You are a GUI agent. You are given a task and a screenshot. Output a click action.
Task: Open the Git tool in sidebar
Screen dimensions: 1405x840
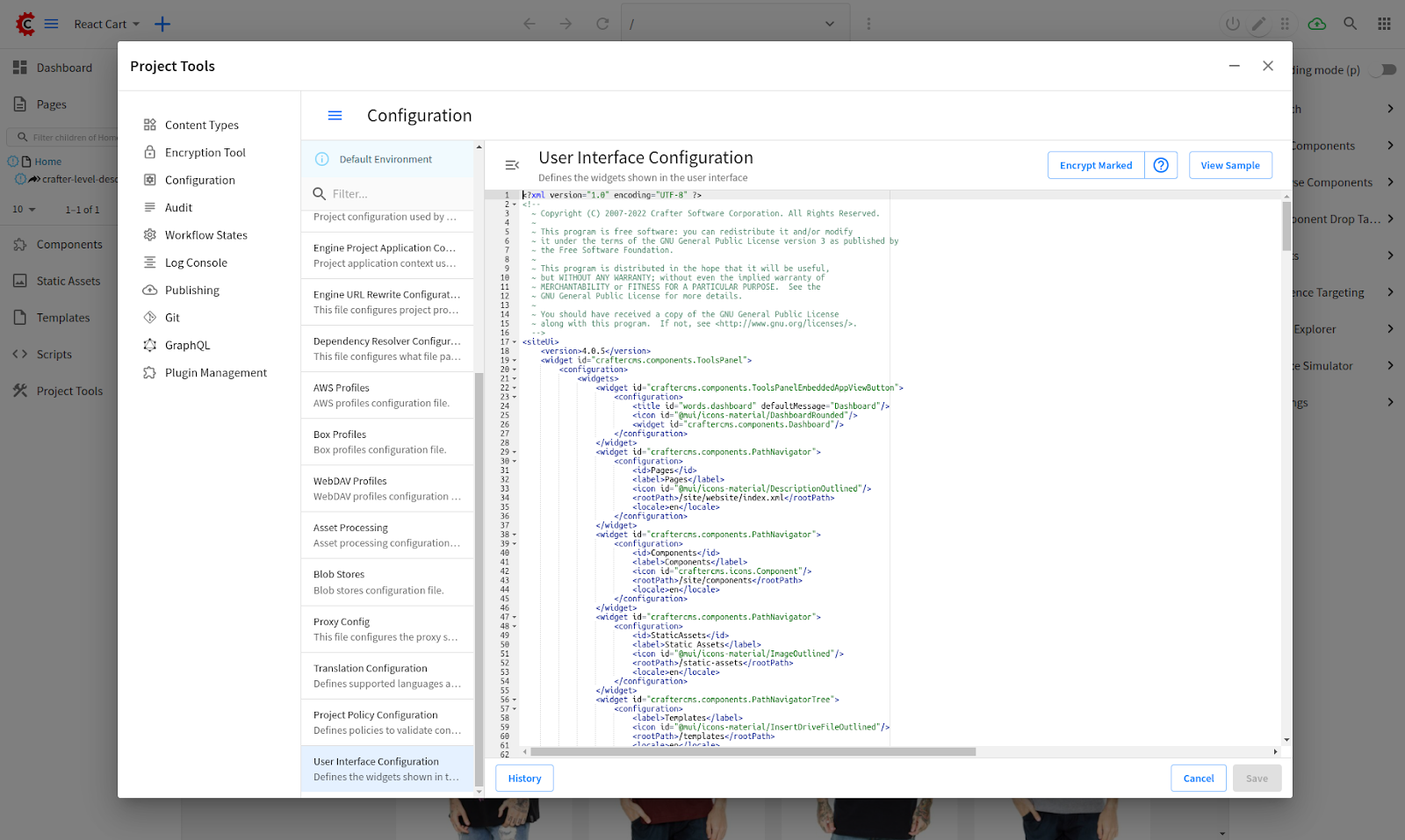click(172, 318)
